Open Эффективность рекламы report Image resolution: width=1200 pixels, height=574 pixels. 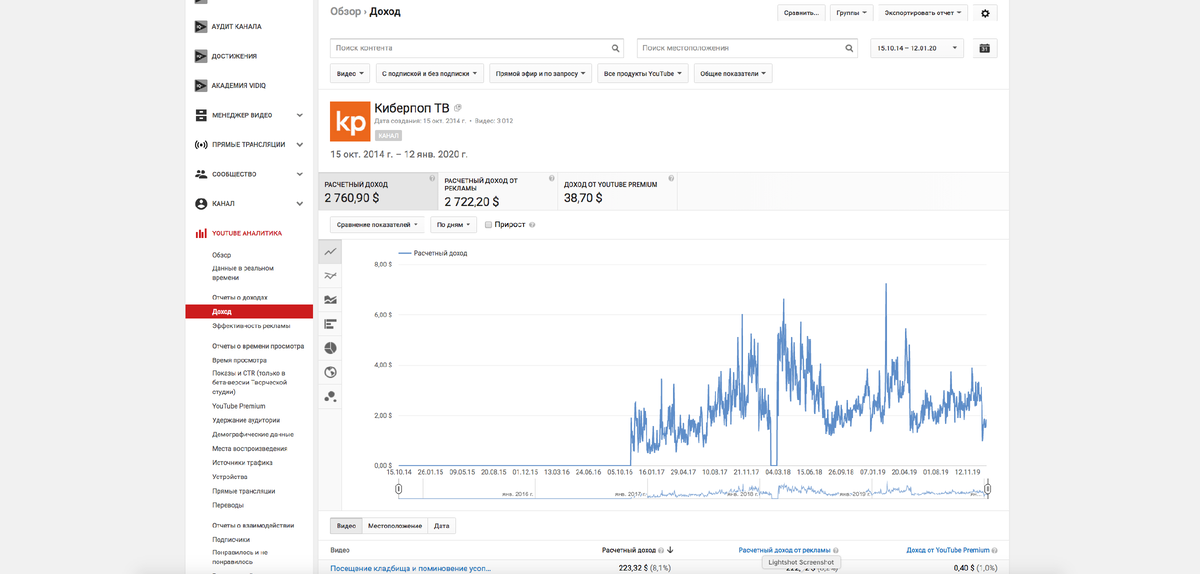(x=251, y=326)
